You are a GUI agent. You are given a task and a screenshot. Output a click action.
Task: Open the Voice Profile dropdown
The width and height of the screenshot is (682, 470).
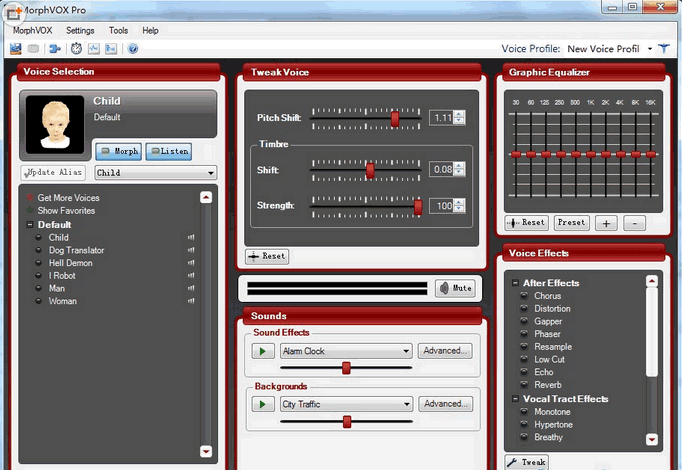650,49
